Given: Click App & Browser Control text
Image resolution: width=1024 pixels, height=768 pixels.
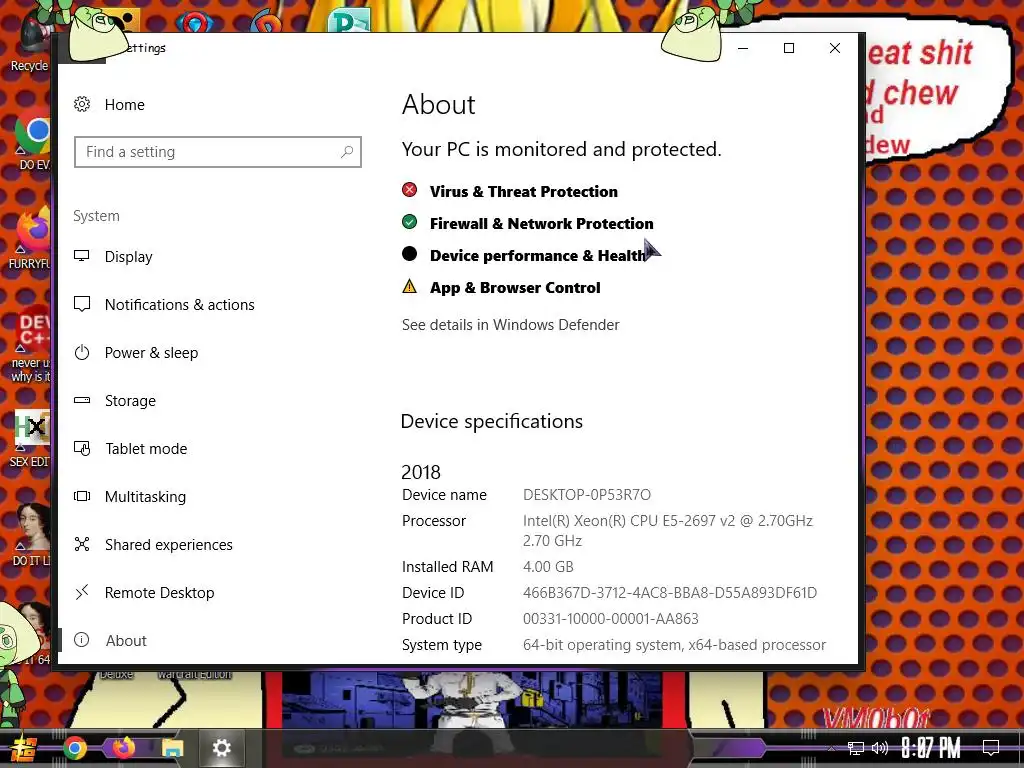Looking at the screenshot, I should (x=515, y=288).
